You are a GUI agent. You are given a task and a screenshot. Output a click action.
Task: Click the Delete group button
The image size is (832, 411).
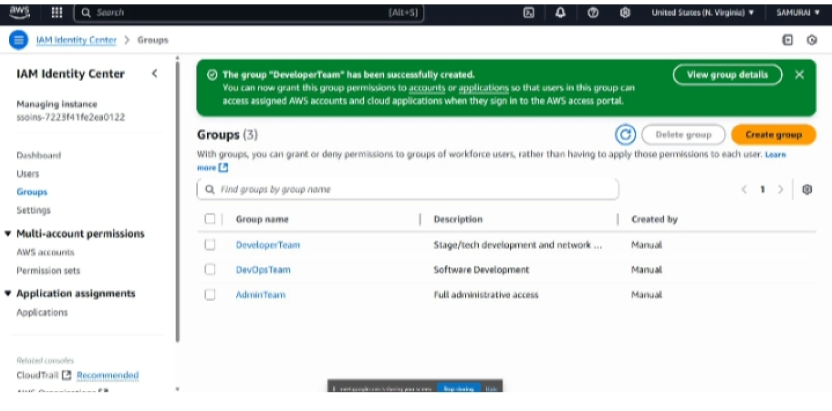pyautogui.click(x=683, y=135)
